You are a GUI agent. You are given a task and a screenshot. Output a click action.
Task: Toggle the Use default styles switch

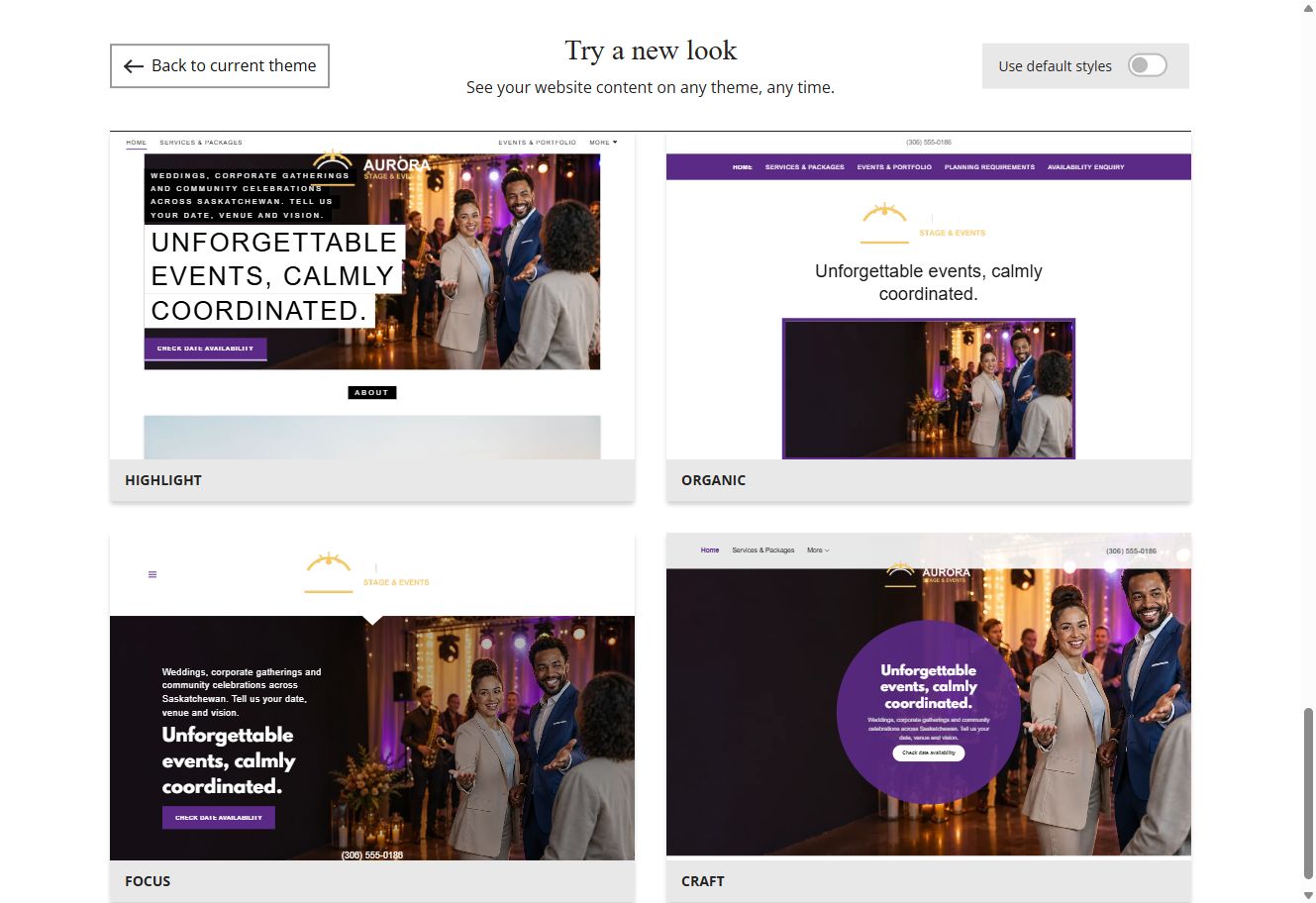tap(1148, 65)
